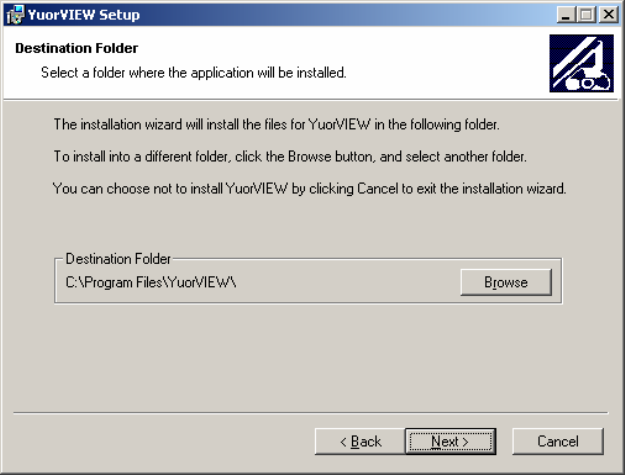Click the 'installation wizard will install' sentence

276,125
